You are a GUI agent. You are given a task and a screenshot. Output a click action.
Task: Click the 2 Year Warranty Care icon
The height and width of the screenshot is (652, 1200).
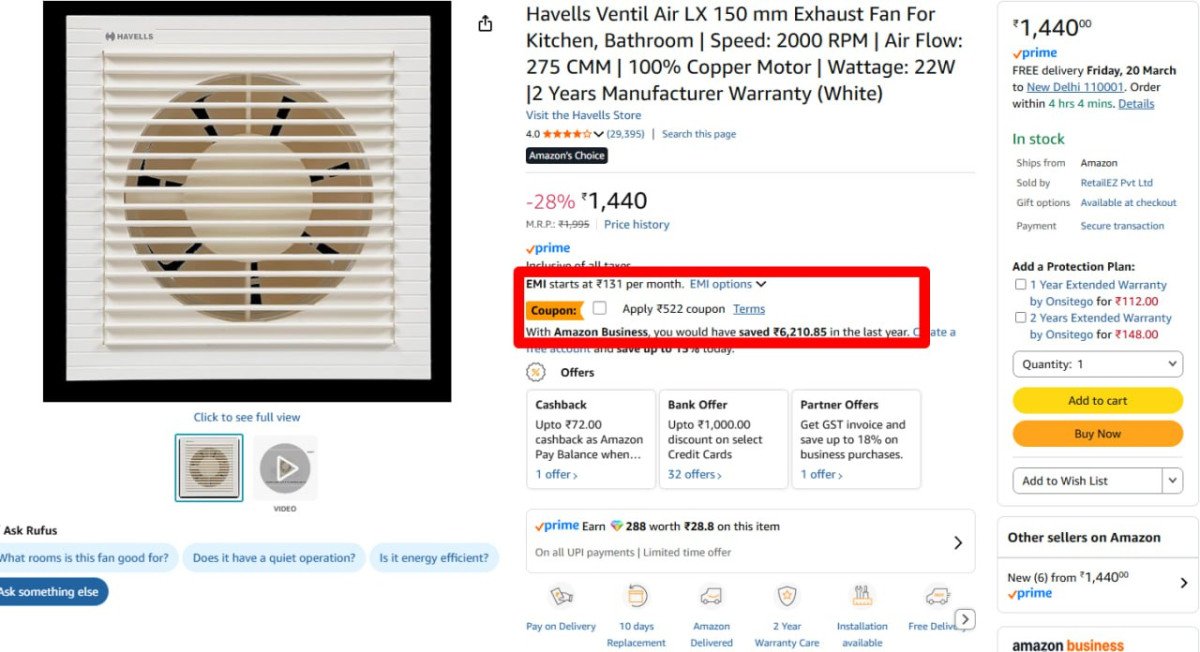(x=787, y=597)
